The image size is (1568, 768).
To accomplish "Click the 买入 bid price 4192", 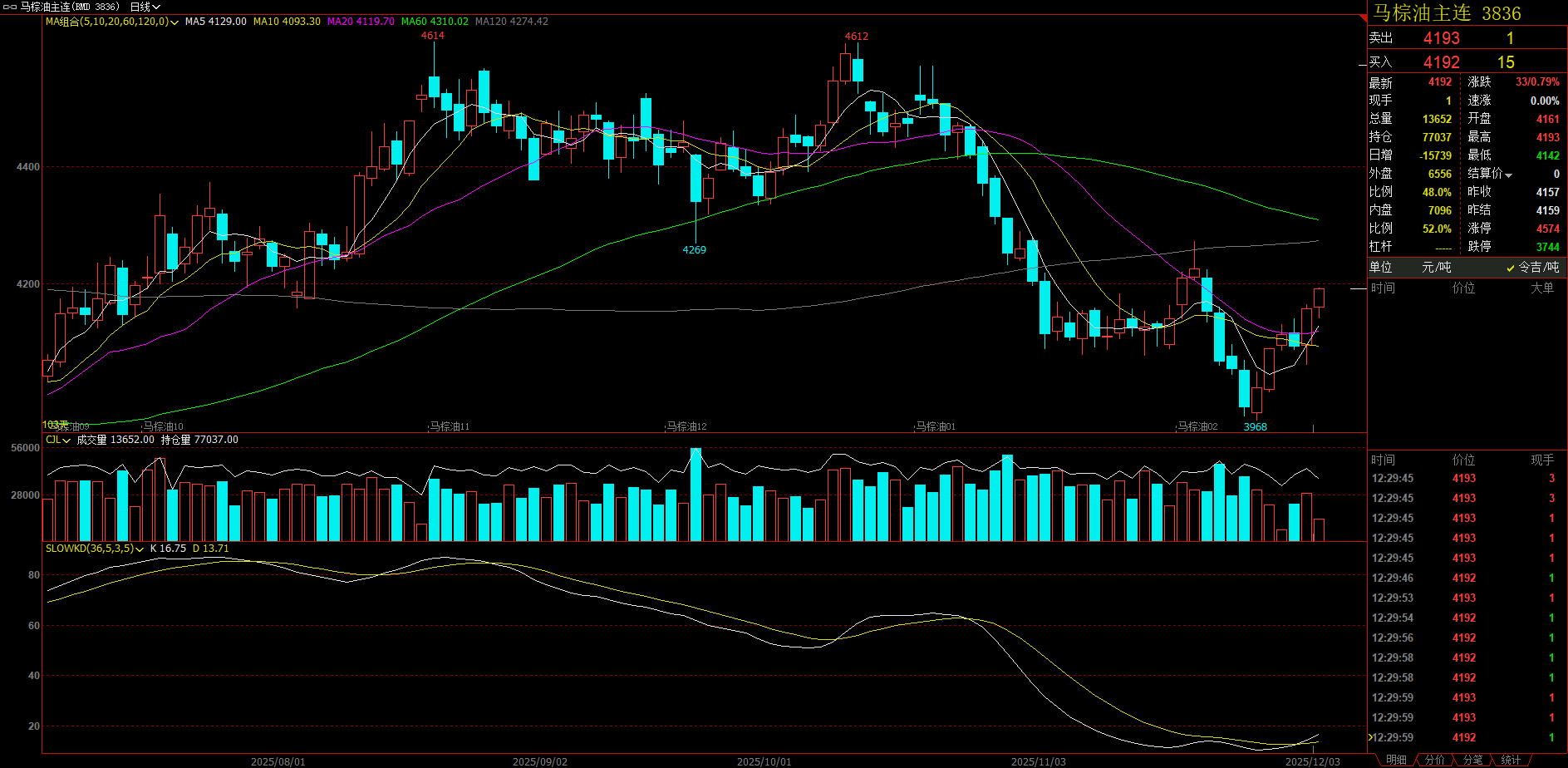I will pyautogui.click(x=1441, y=62).
